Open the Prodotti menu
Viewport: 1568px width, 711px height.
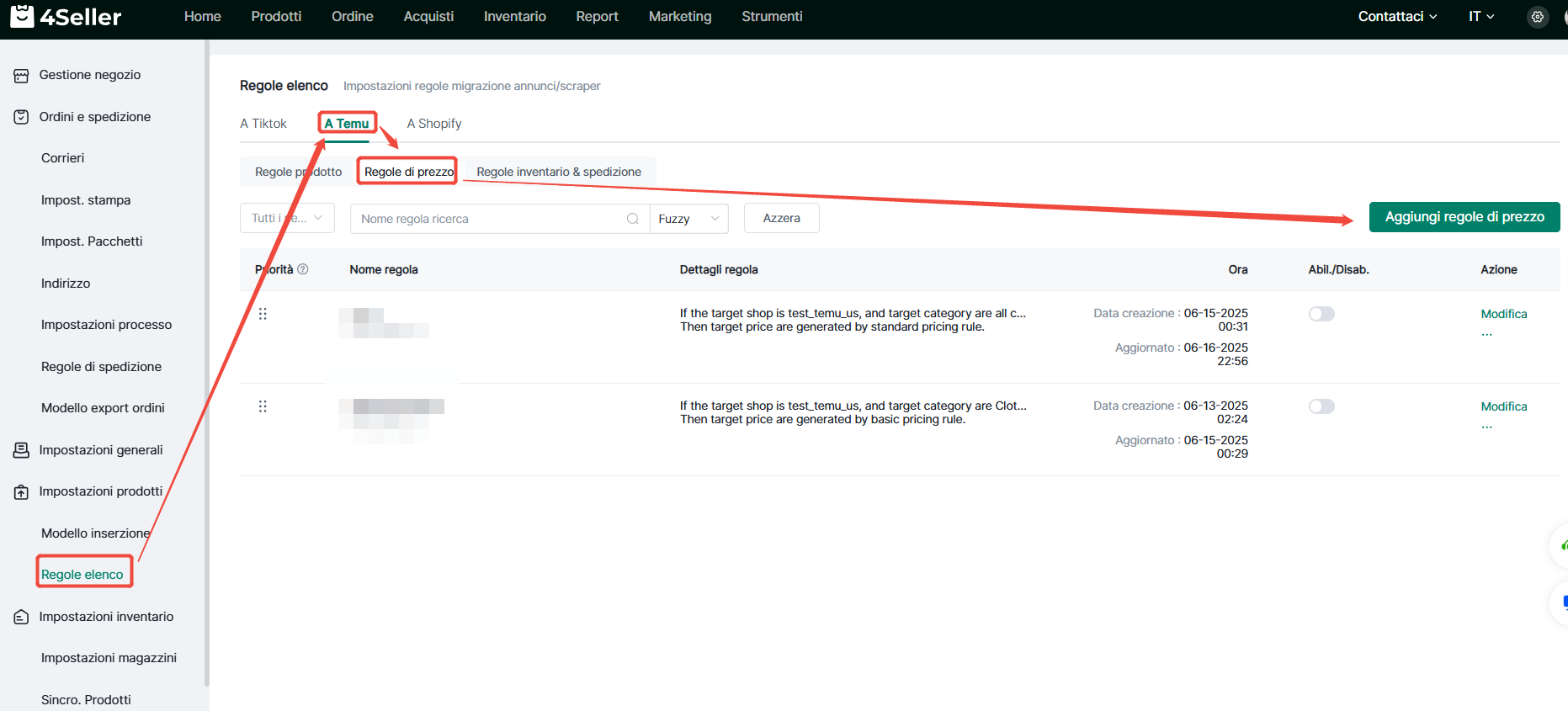[276, 16]
